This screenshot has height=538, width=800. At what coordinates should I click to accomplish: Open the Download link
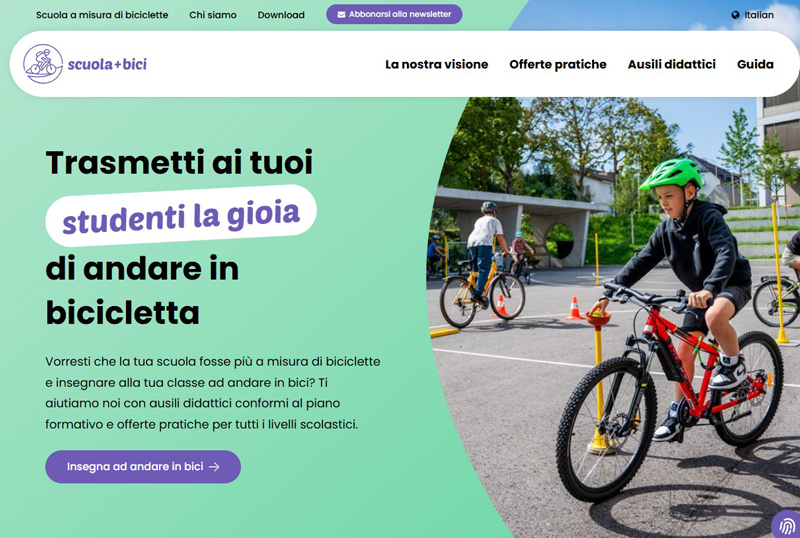(281, 15)
